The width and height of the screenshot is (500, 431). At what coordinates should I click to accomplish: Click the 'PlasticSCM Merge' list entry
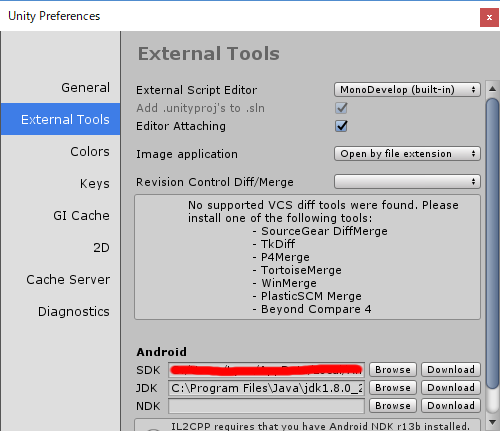point(311,296)
